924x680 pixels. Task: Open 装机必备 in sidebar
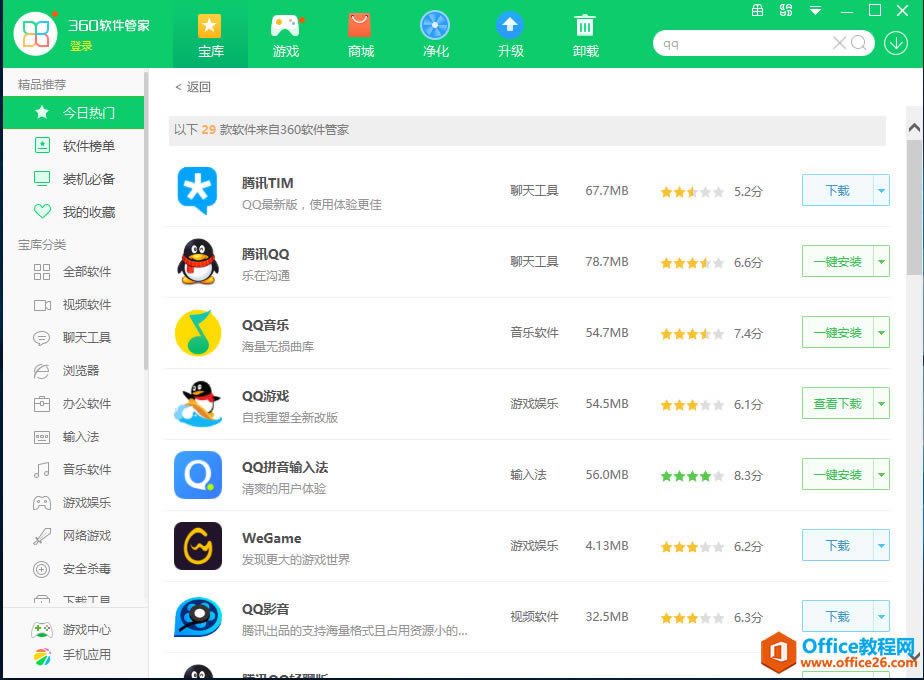tap(74, 179)
